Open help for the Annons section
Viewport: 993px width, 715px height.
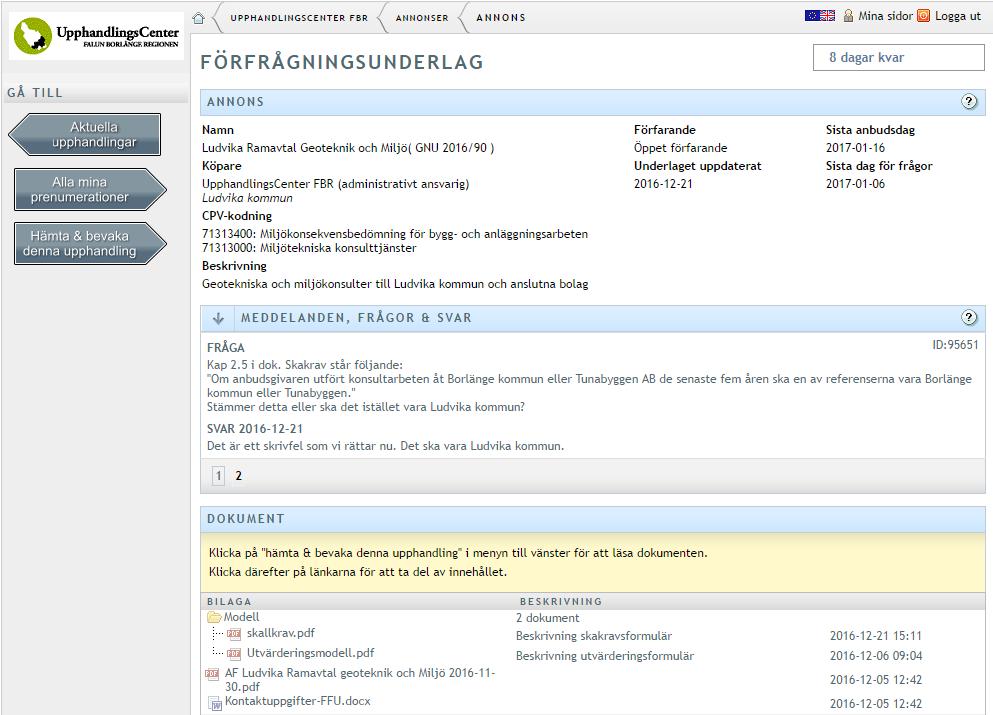(969, 101)
